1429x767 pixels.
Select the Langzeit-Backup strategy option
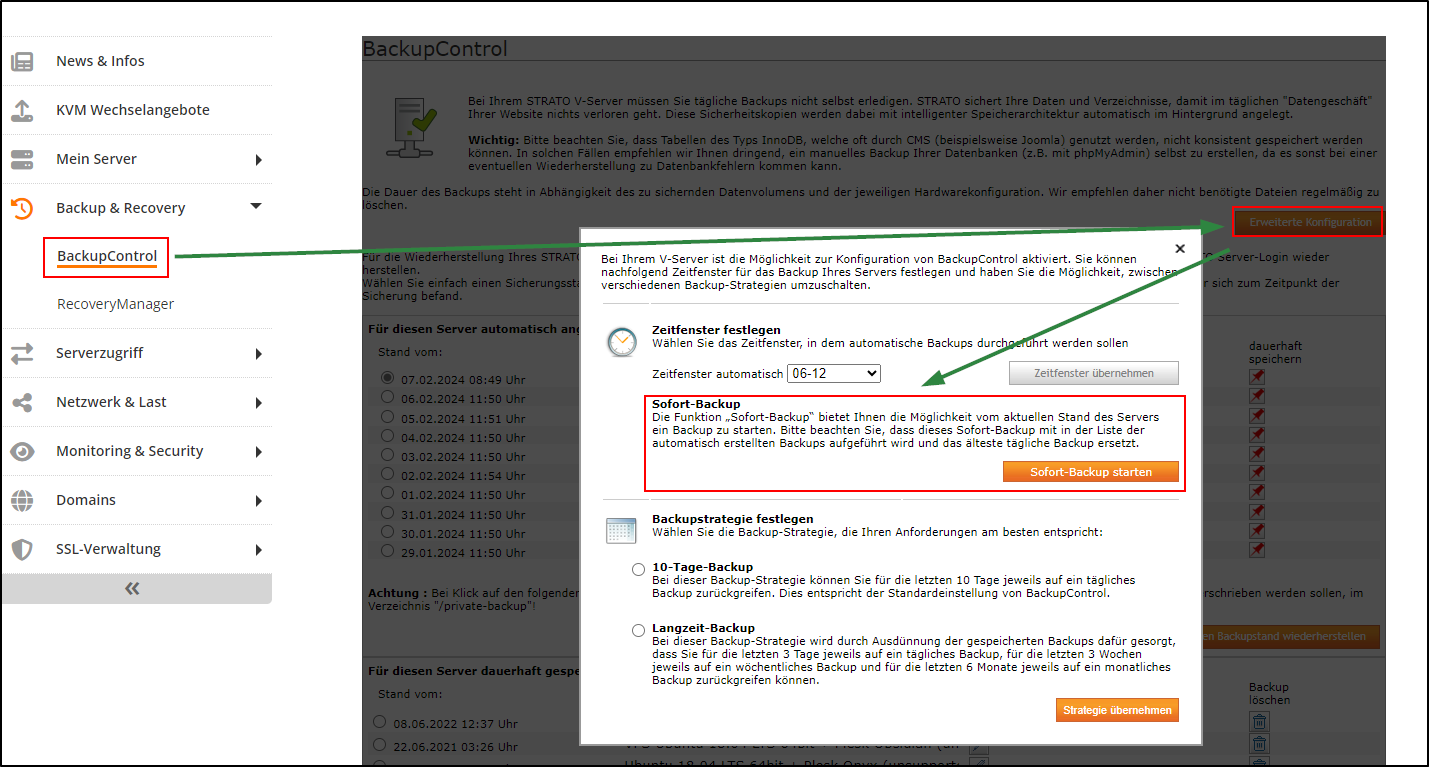(x=639, y=631)
